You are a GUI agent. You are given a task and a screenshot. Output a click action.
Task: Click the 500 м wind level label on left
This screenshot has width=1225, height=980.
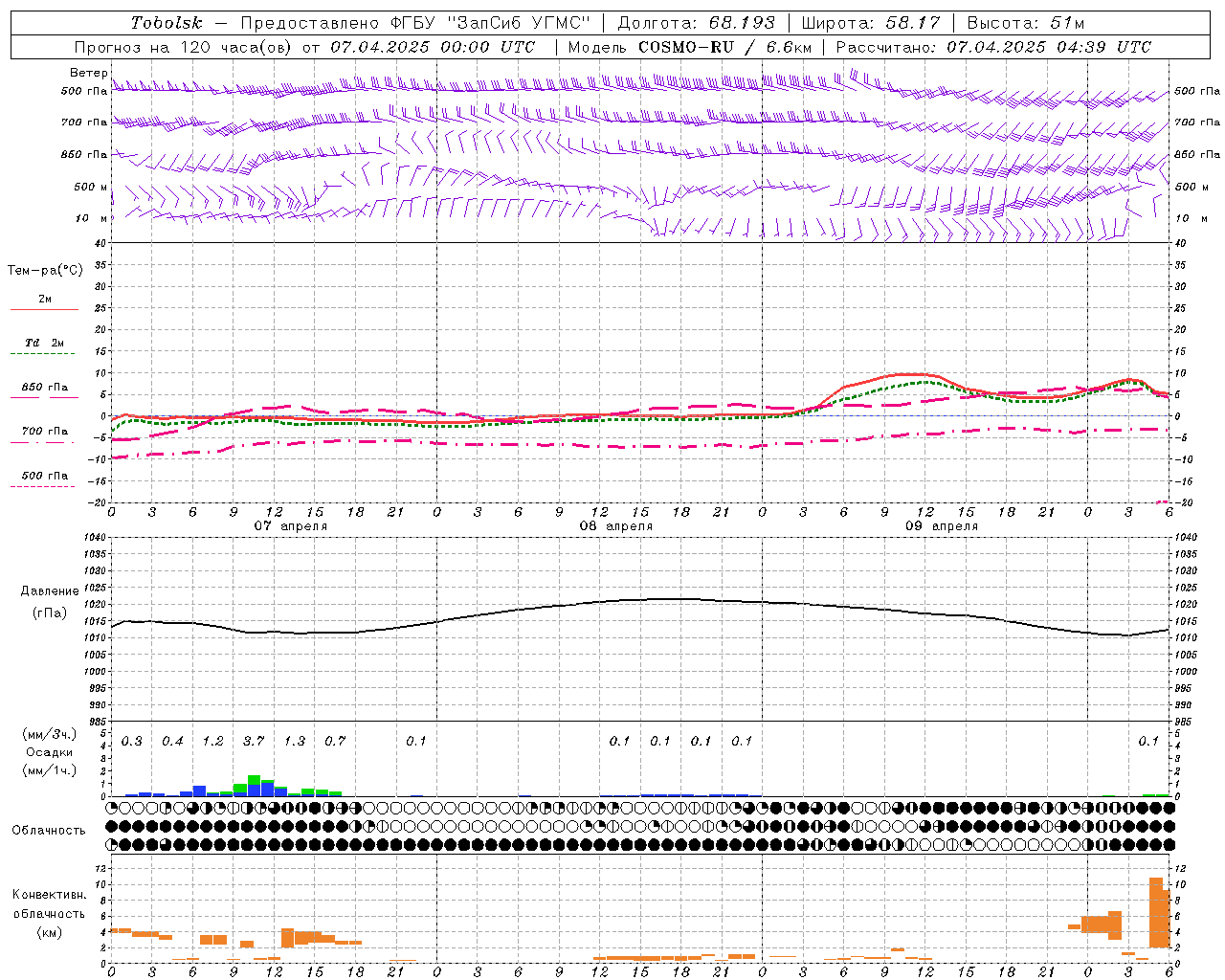[91, 187]
